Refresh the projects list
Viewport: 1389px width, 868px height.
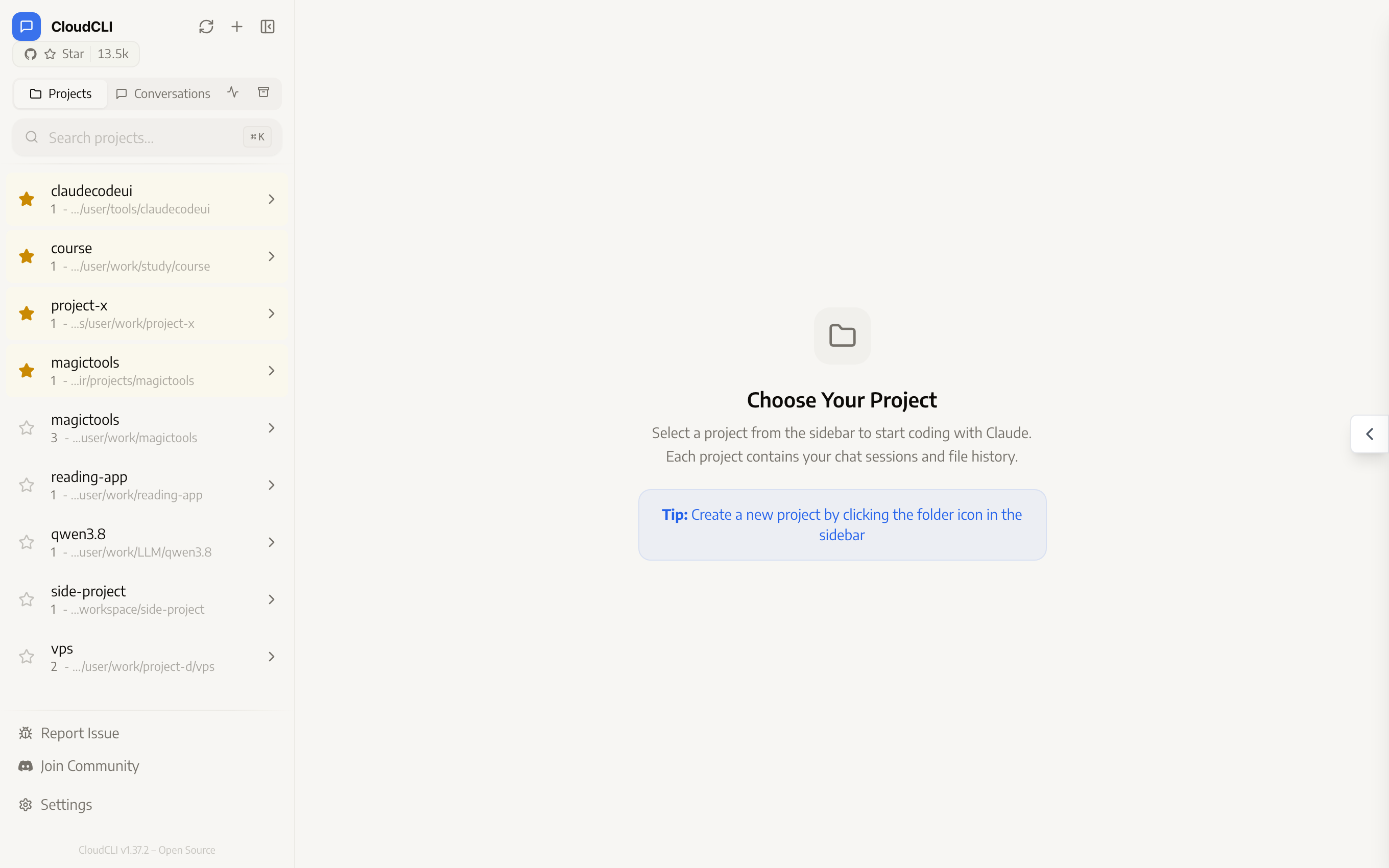coord(206,27)
